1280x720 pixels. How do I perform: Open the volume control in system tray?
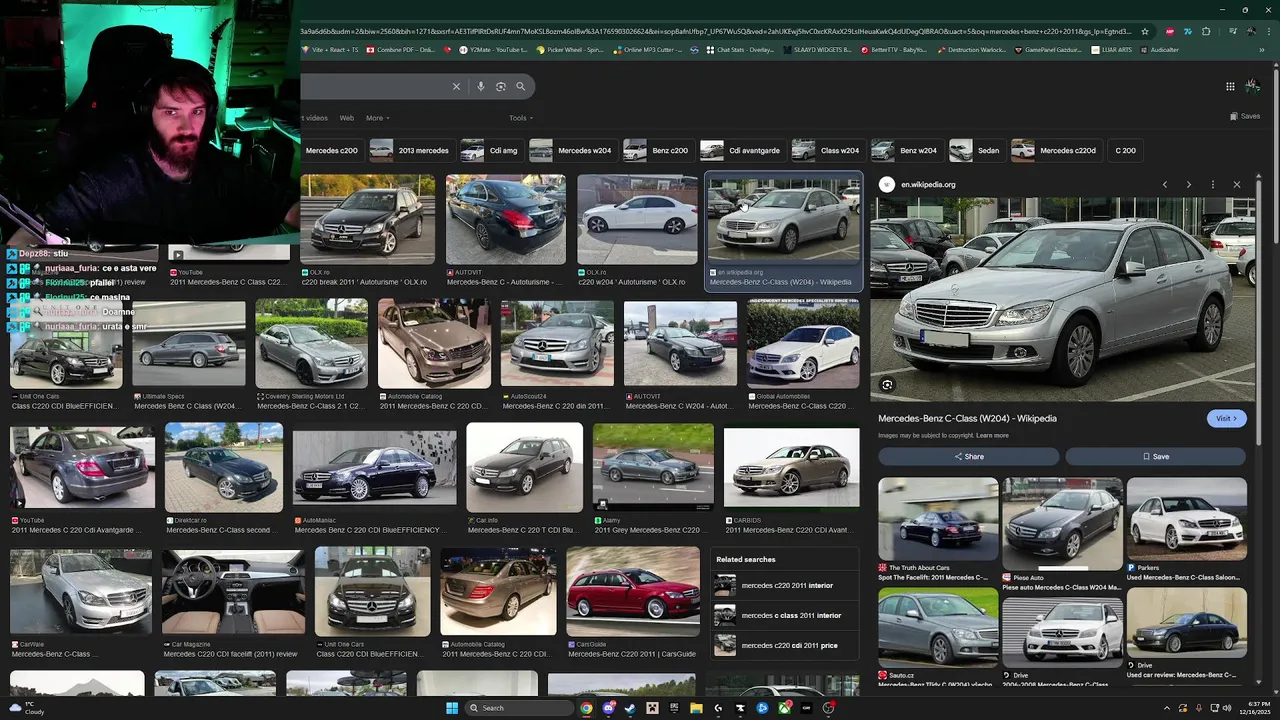pyautogui.click(x=1227, y=708)
